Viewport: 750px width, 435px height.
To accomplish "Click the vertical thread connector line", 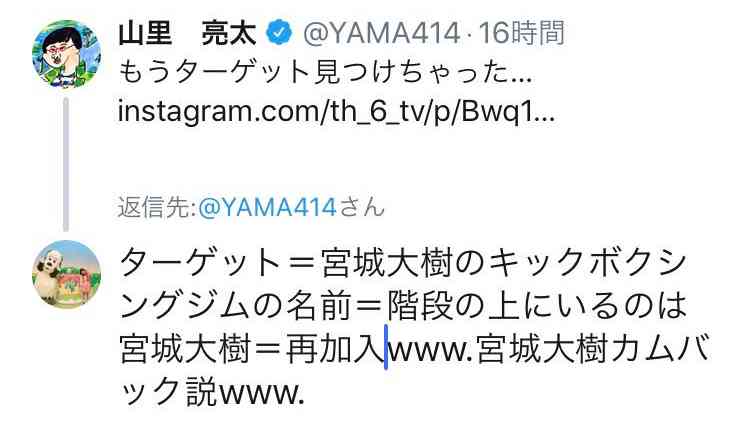I will pyautogui.click(x=66, y=165).
